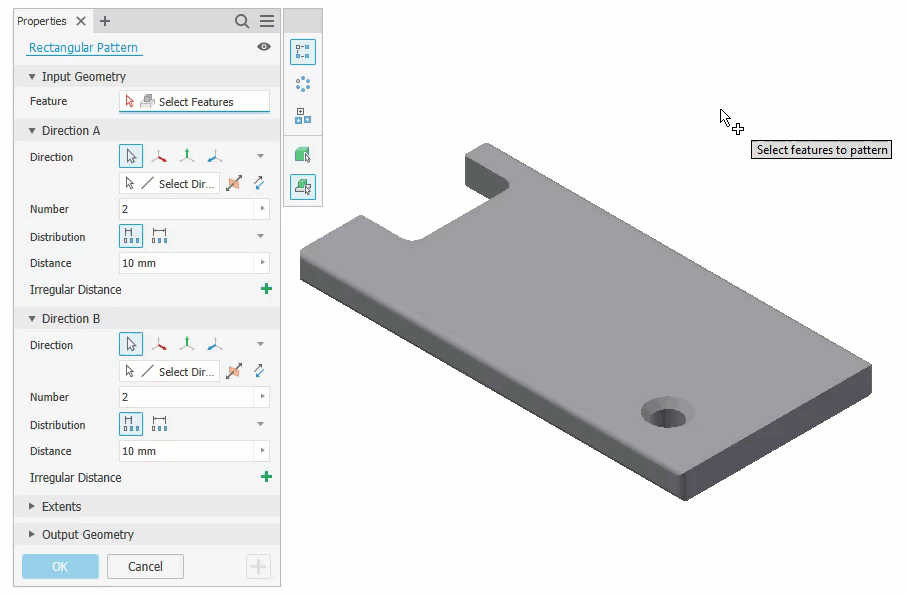Open the Direction B Distribution dropdown arrow
908x596 pixels.
tap(261, 425)
